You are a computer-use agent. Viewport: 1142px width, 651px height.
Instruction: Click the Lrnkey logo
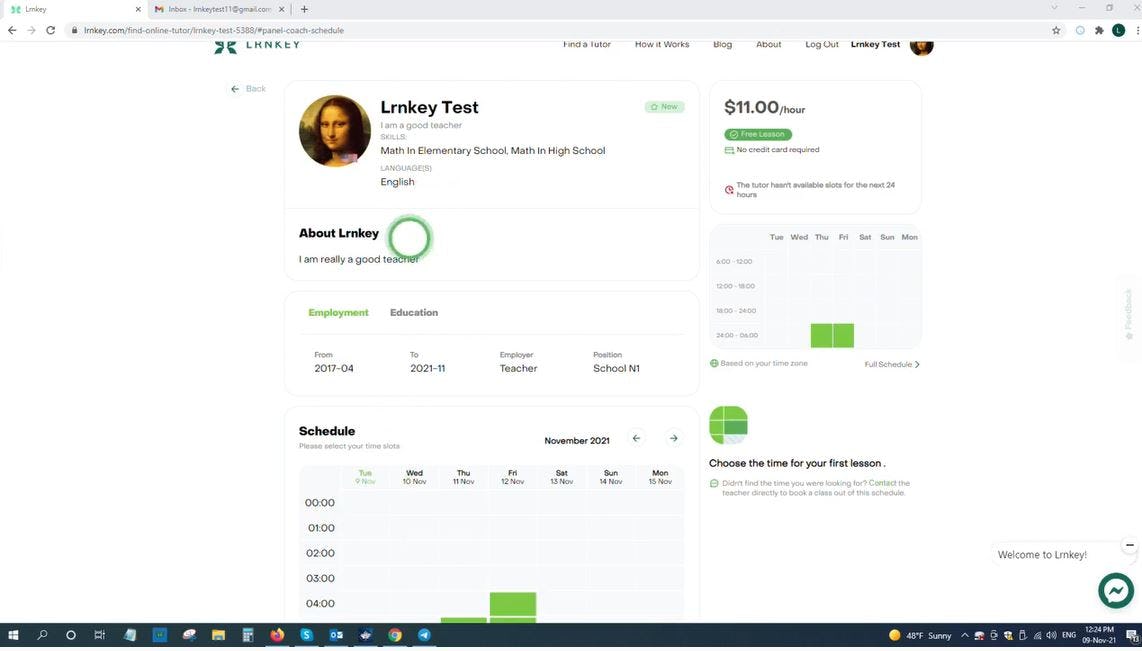[257, 45]
